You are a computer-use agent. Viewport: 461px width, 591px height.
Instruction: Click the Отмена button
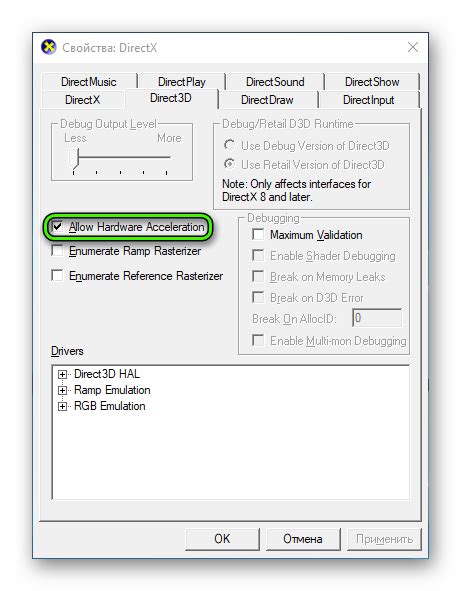303,539
